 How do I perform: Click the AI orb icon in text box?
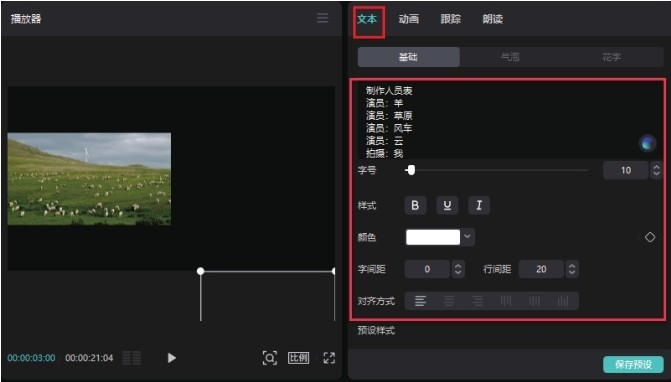(x=647, y=143)
